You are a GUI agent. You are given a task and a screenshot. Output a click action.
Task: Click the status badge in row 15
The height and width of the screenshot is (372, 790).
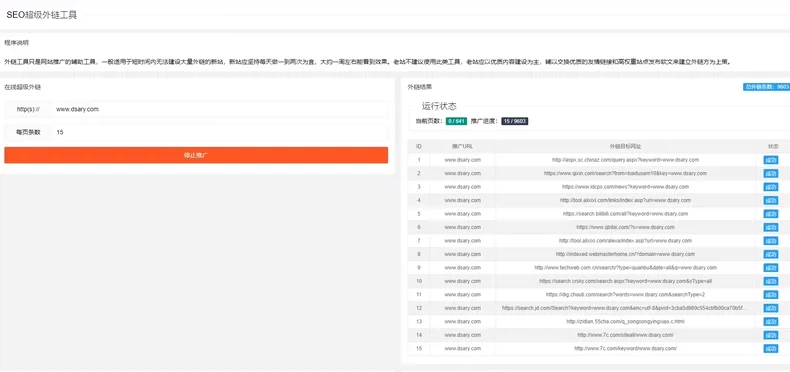(x=771, y=349)
